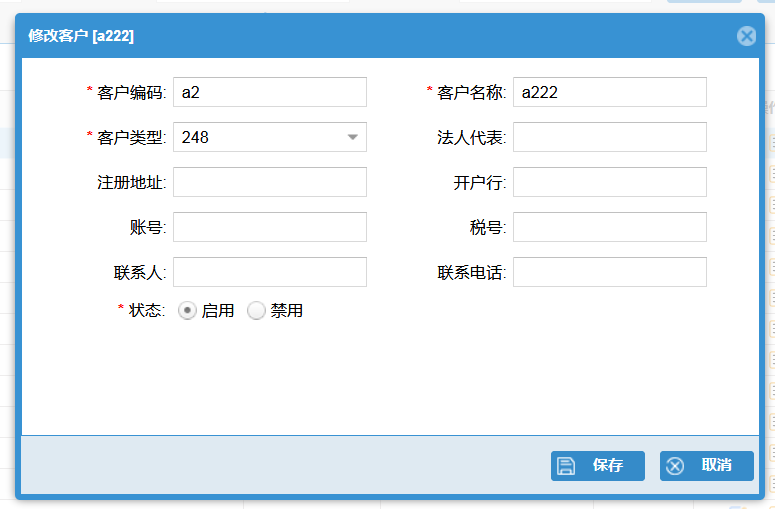775x509 pixels.
Task: Focus the 客户编码 field containing a2
Action: tap(269, 92)
